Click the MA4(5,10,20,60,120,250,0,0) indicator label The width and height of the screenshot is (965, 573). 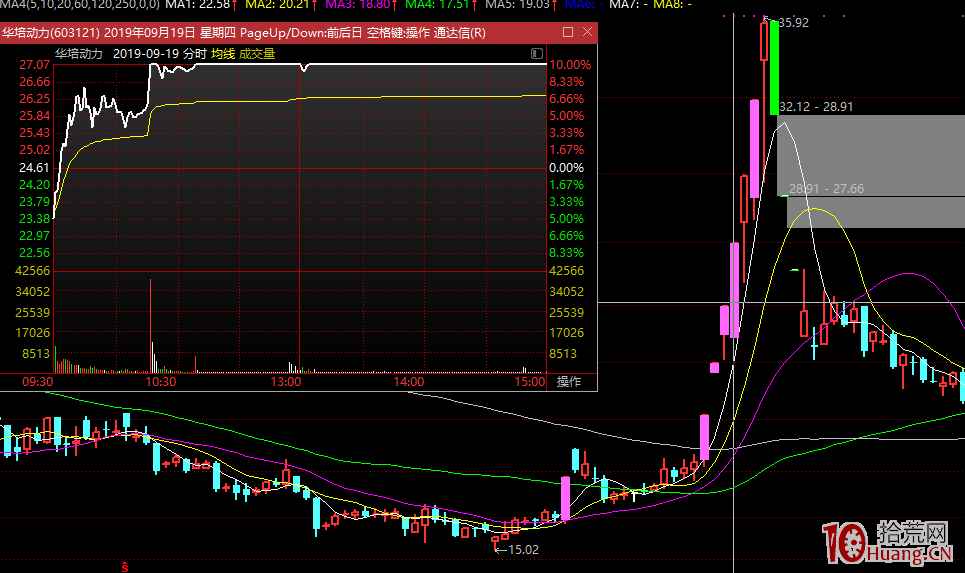tap(80, 4)
